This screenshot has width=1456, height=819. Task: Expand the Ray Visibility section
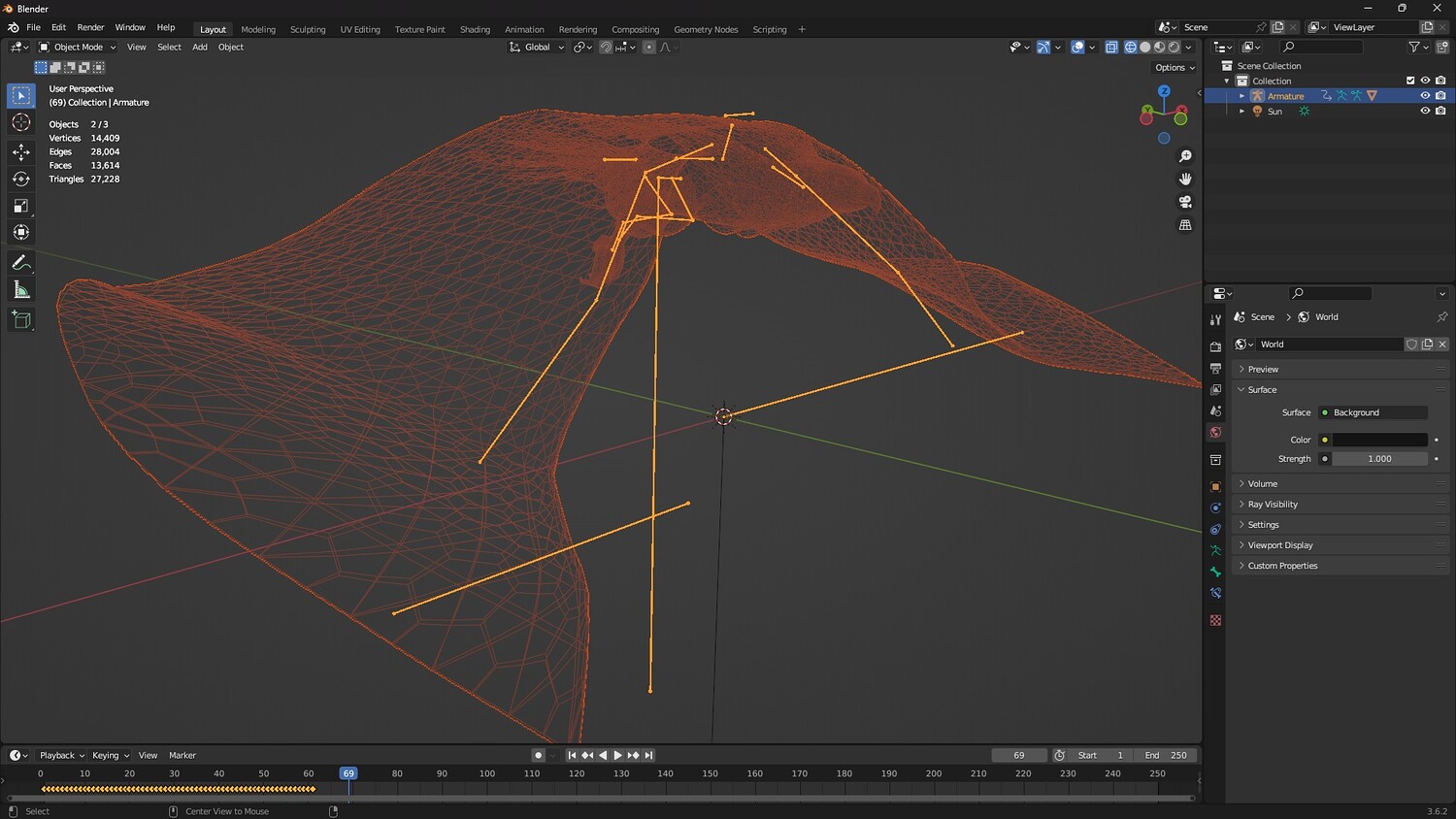coord(1272,505)
